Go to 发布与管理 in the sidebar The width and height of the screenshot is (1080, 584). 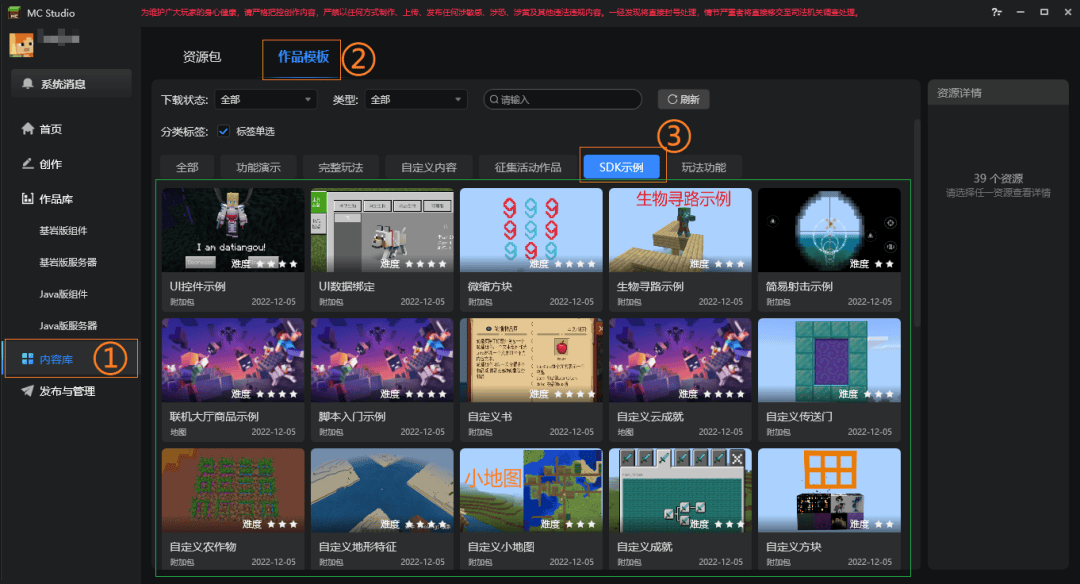69,390
